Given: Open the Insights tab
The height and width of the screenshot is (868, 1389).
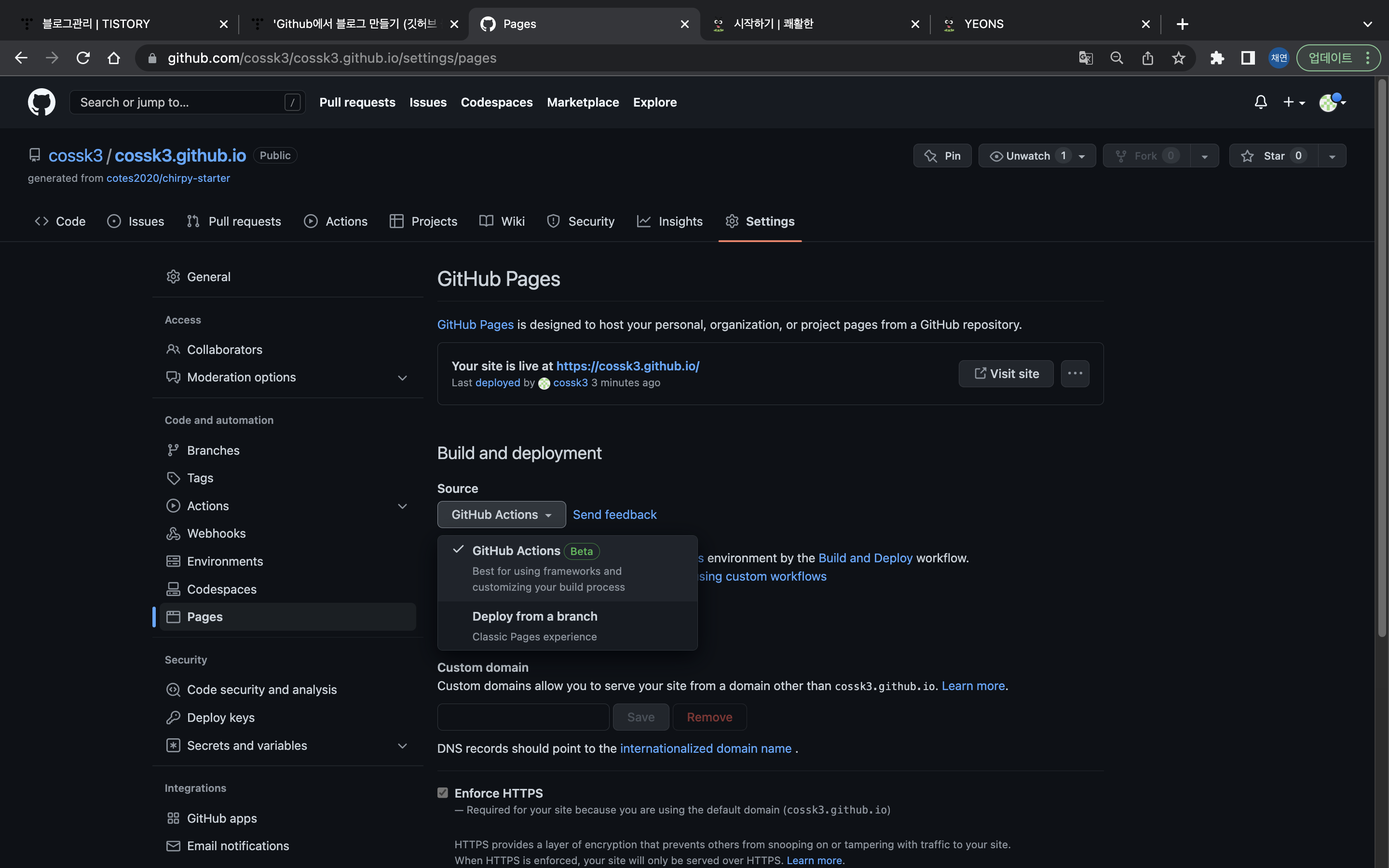Looking at the screenshot, I should (x=669, y=222).
